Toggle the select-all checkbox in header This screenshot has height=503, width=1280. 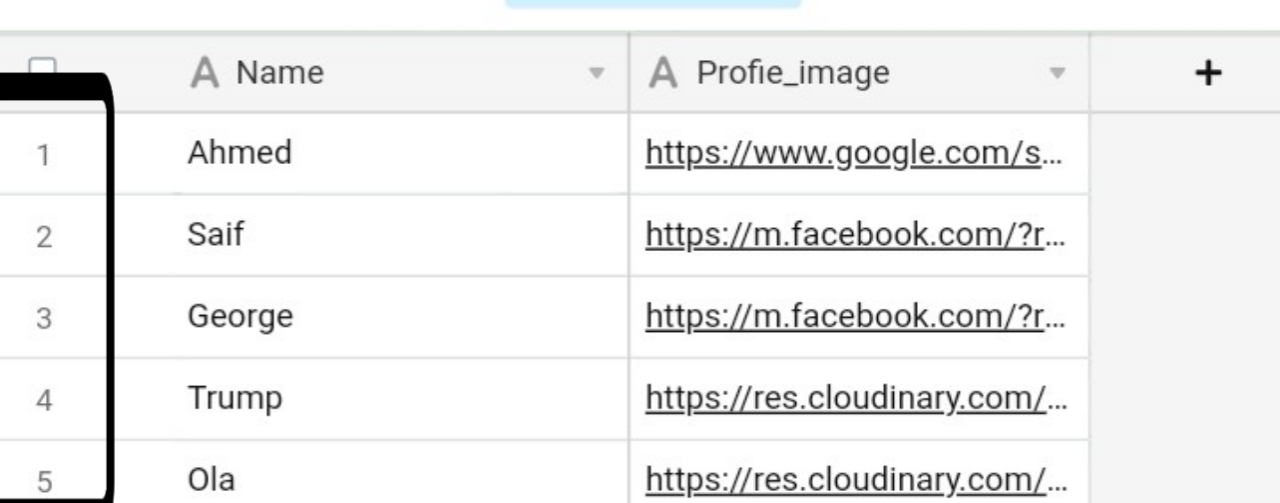(x=42, y=68)
